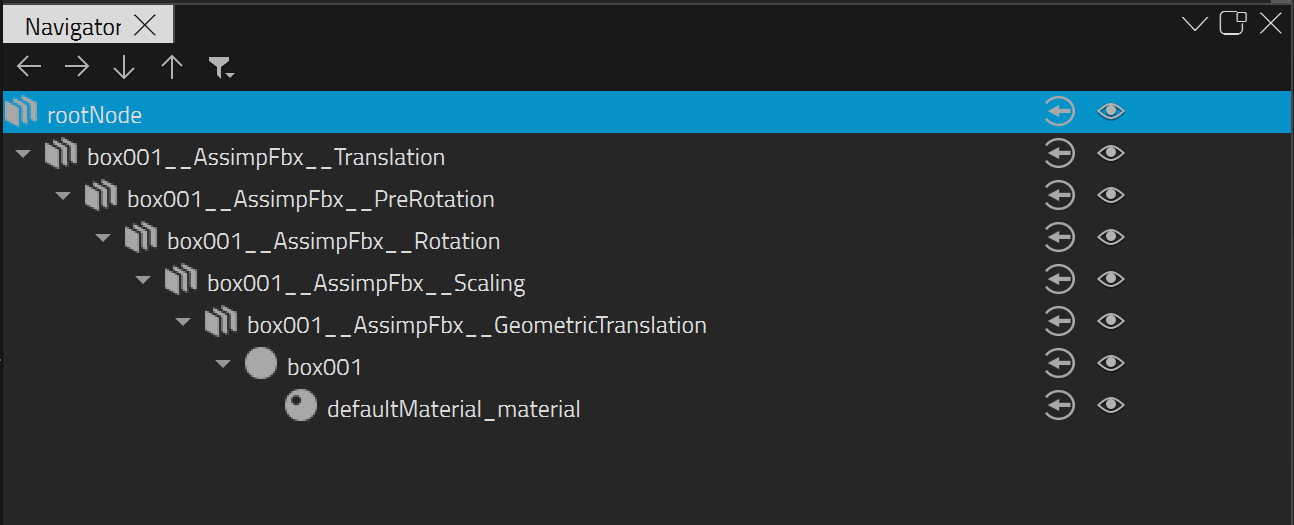This screenshot has height=525, width=1294.
Task: Open the panel dropdown chevron at top right
Action: tap(1195, 24)
